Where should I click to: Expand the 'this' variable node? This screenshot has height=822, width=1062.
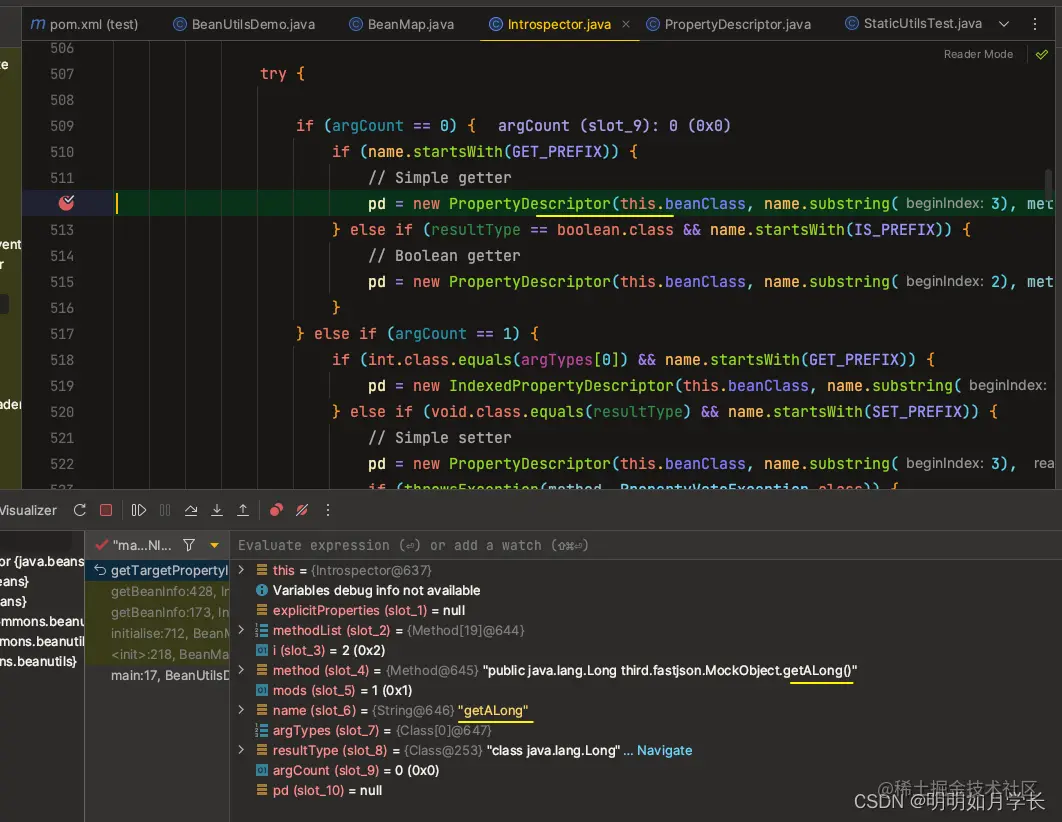click(241, 570)
